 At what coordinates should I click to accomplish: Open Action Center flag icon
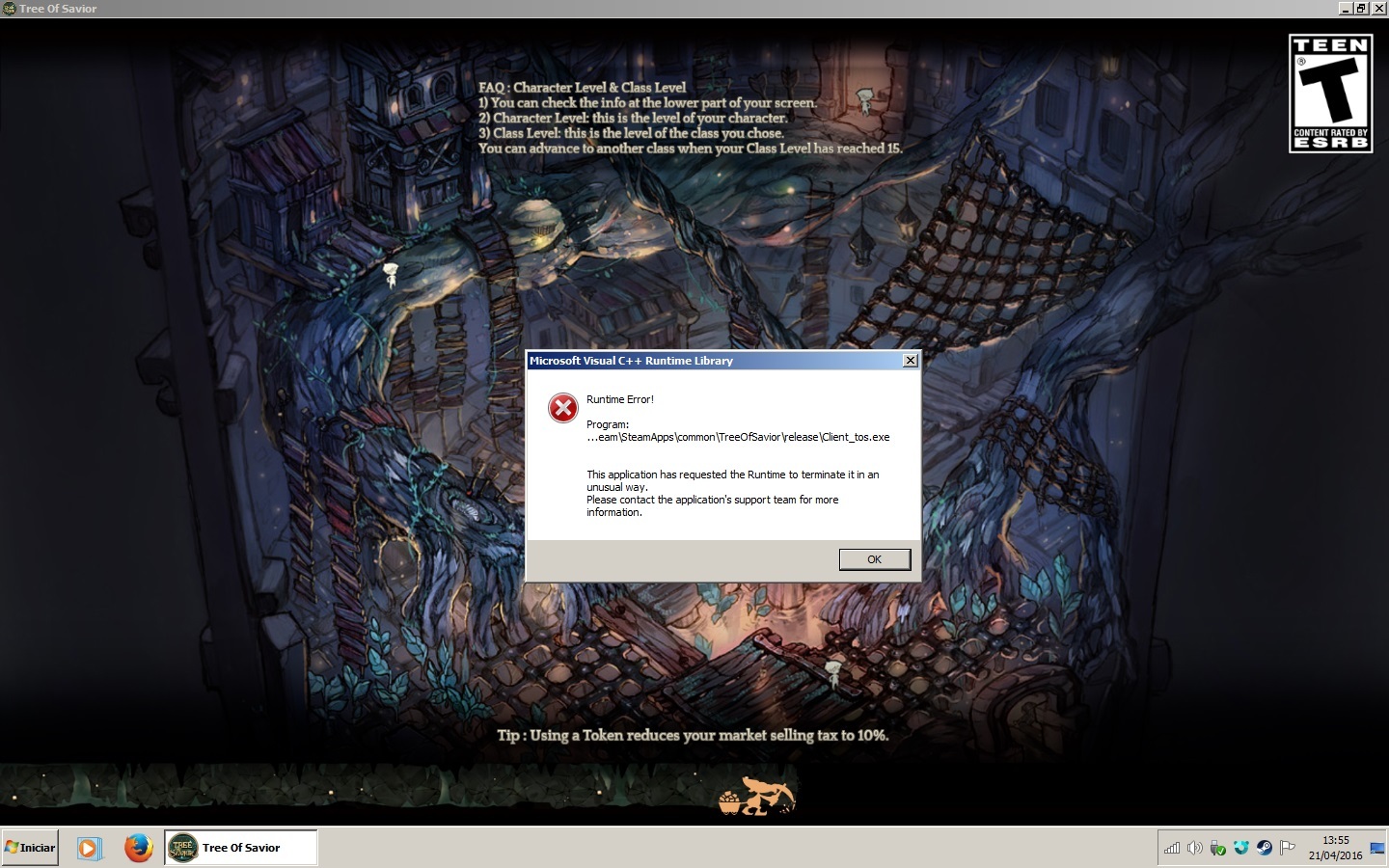(1287, 848)
